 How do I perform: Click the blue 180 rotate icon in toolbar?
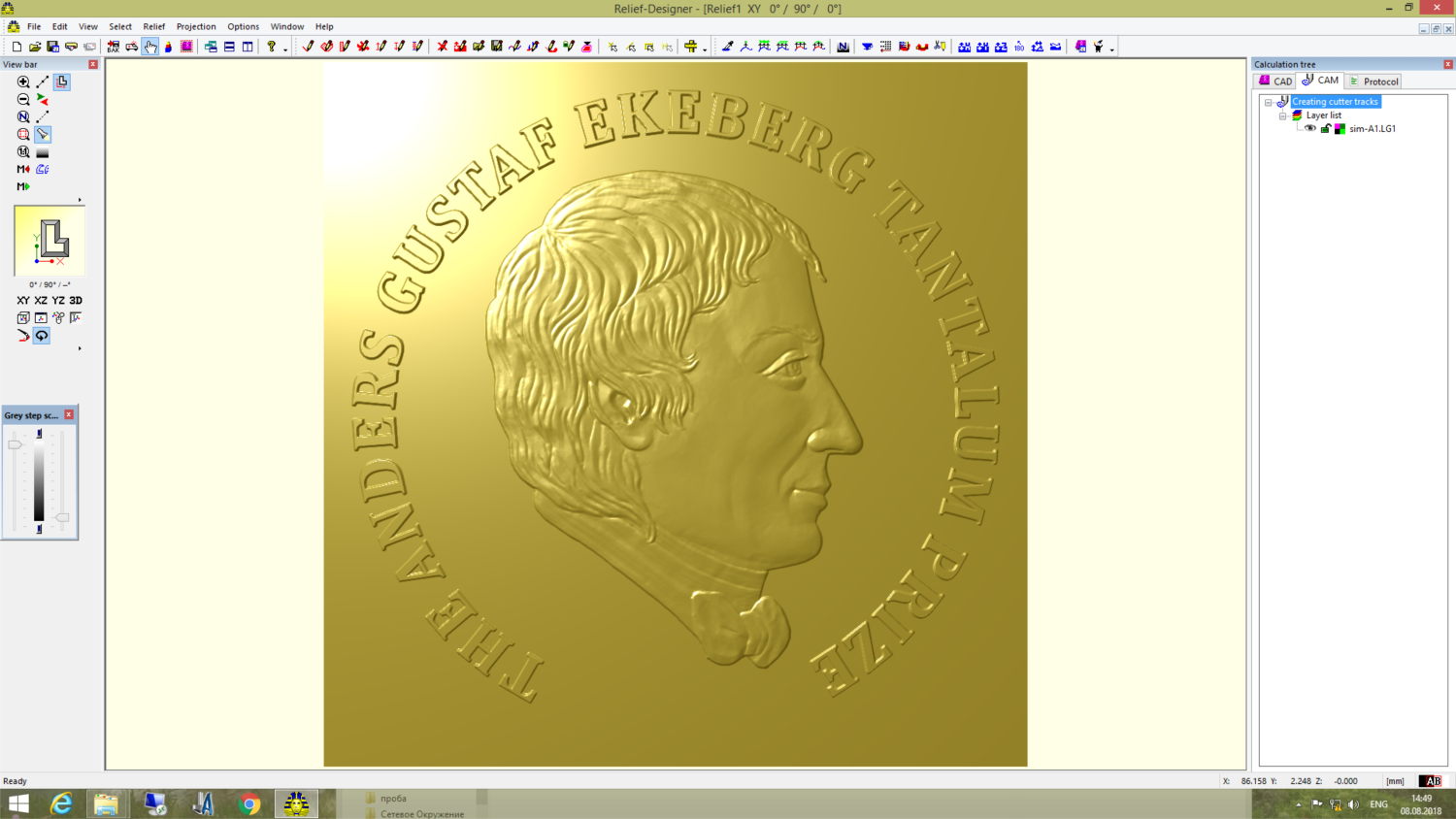point(1019,47)
